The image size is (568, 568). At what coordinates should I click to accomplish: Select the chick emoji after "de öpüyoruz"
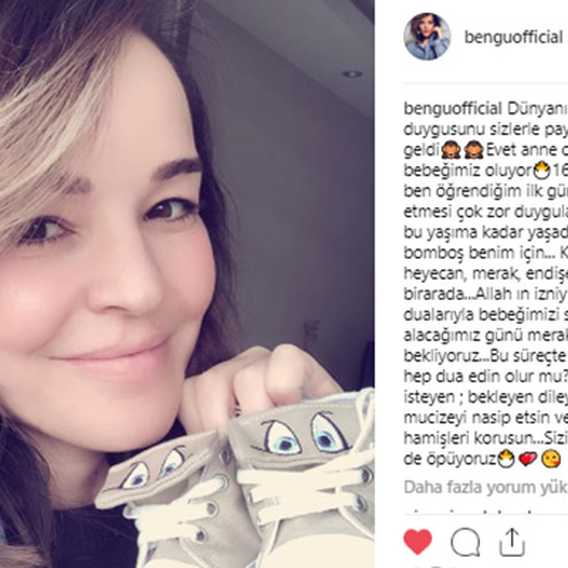(x=506, y=459)
